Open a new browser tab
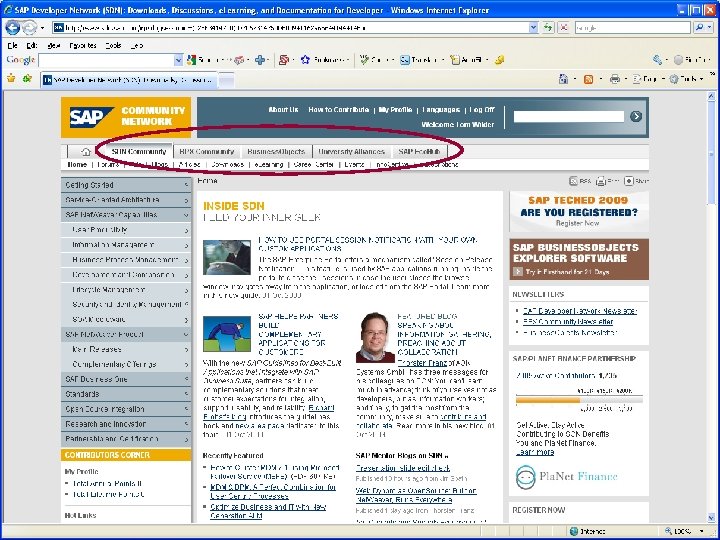720x540 pixels. click(226, 80)
